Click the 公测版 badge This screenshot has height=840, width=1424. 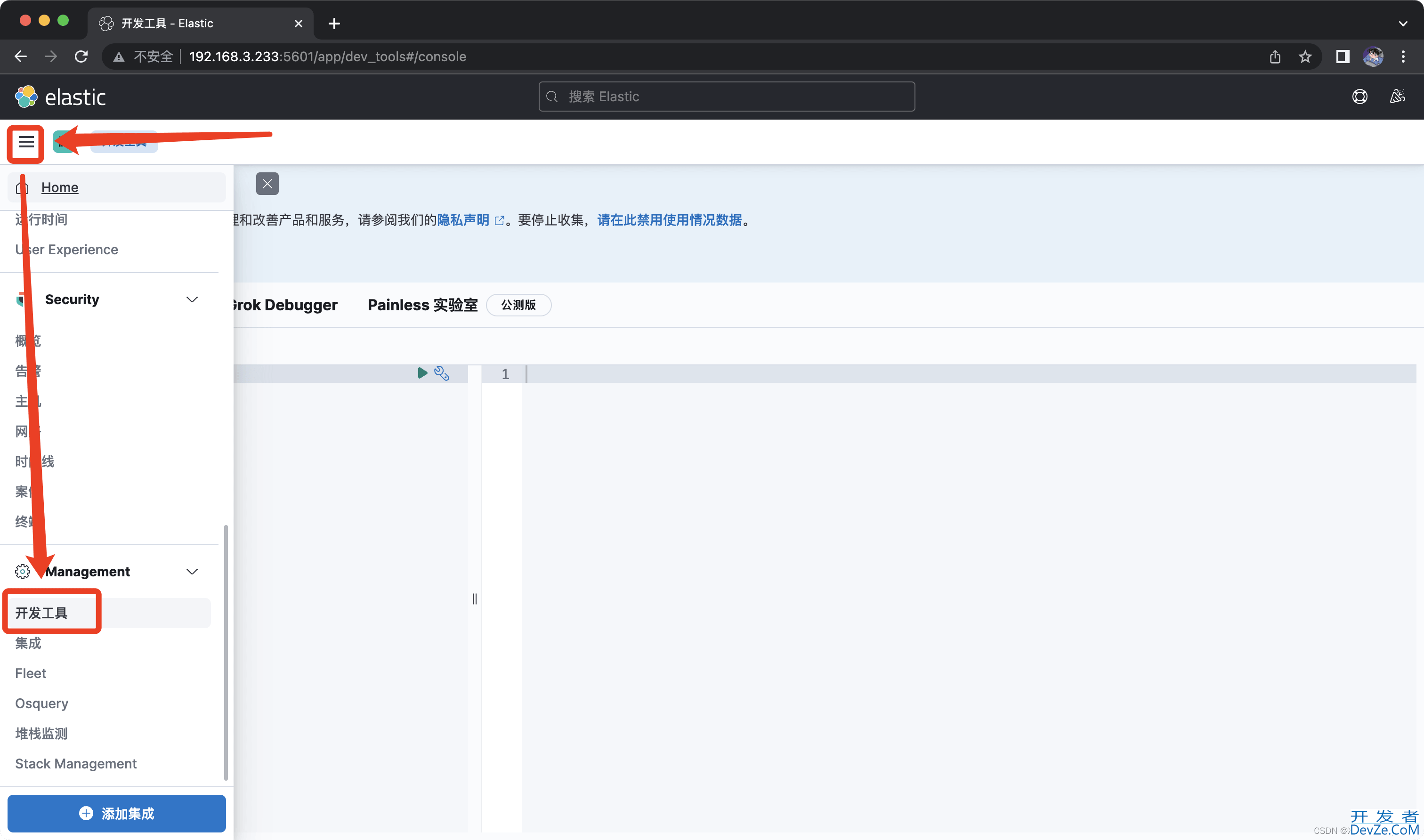point(518,305)
